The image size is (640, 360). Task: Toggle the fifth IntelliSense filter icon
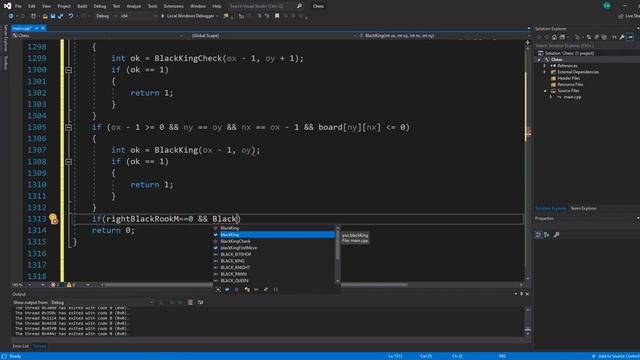click(x=256, y=289)
